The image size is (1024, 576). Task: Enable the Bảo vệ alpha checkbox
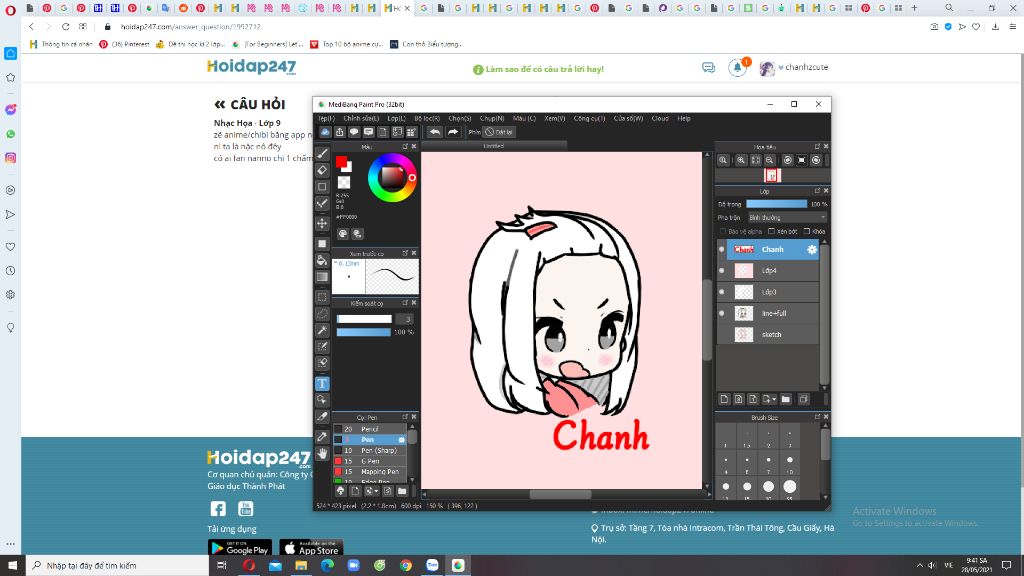coord(723,231)
